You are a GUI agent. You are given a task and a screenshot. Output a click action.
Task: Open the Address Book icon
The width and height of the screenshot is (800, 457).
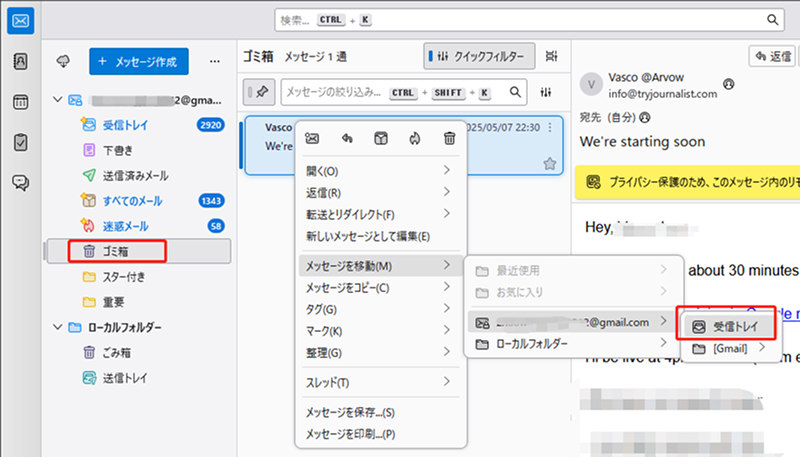point(20,62)
